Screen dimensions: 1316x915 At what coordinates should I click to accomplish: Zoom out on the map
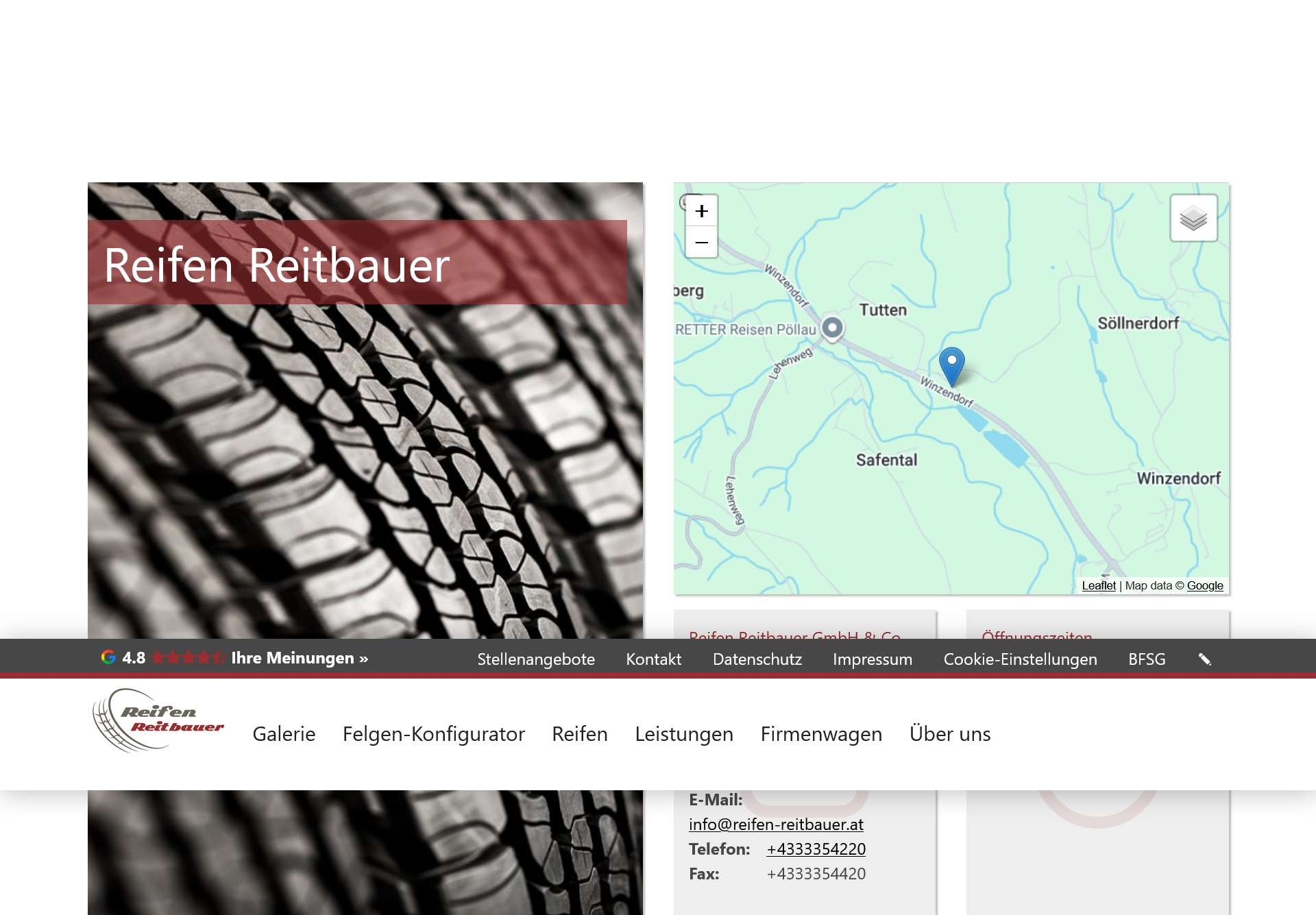(x=701, y=243)
